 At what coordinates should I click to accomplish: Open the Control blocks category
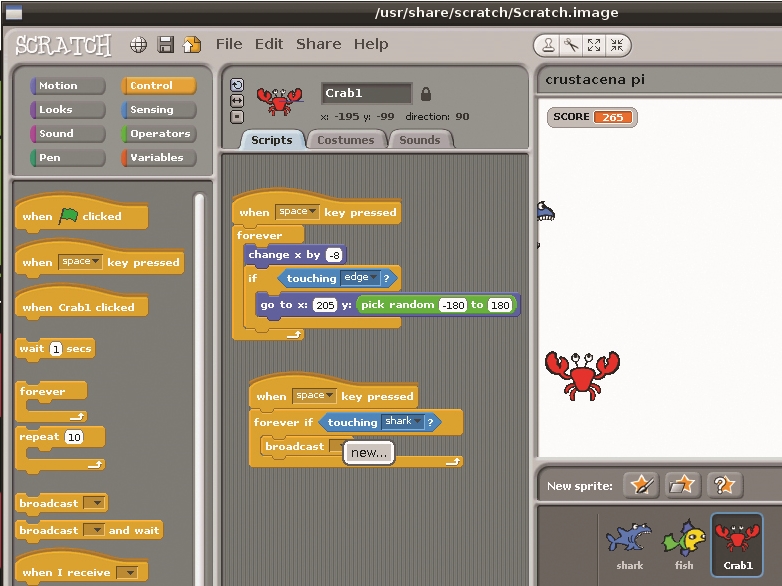[159, 85]
